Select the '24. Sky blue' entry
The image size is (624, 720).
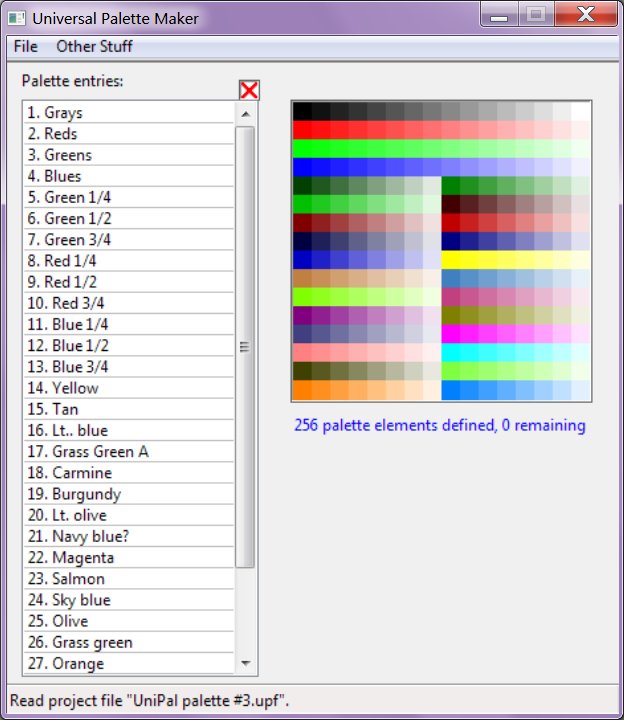pyautogui.click(x=129, y=600)
